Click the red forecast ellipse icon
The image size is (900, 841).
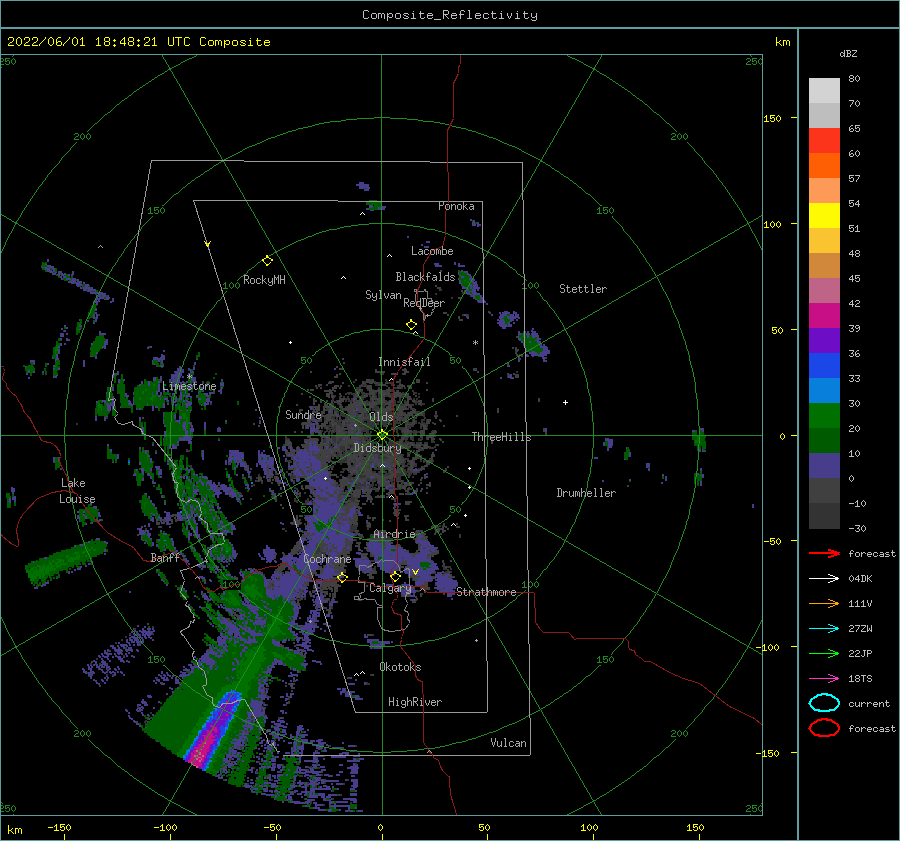point(824,728)
